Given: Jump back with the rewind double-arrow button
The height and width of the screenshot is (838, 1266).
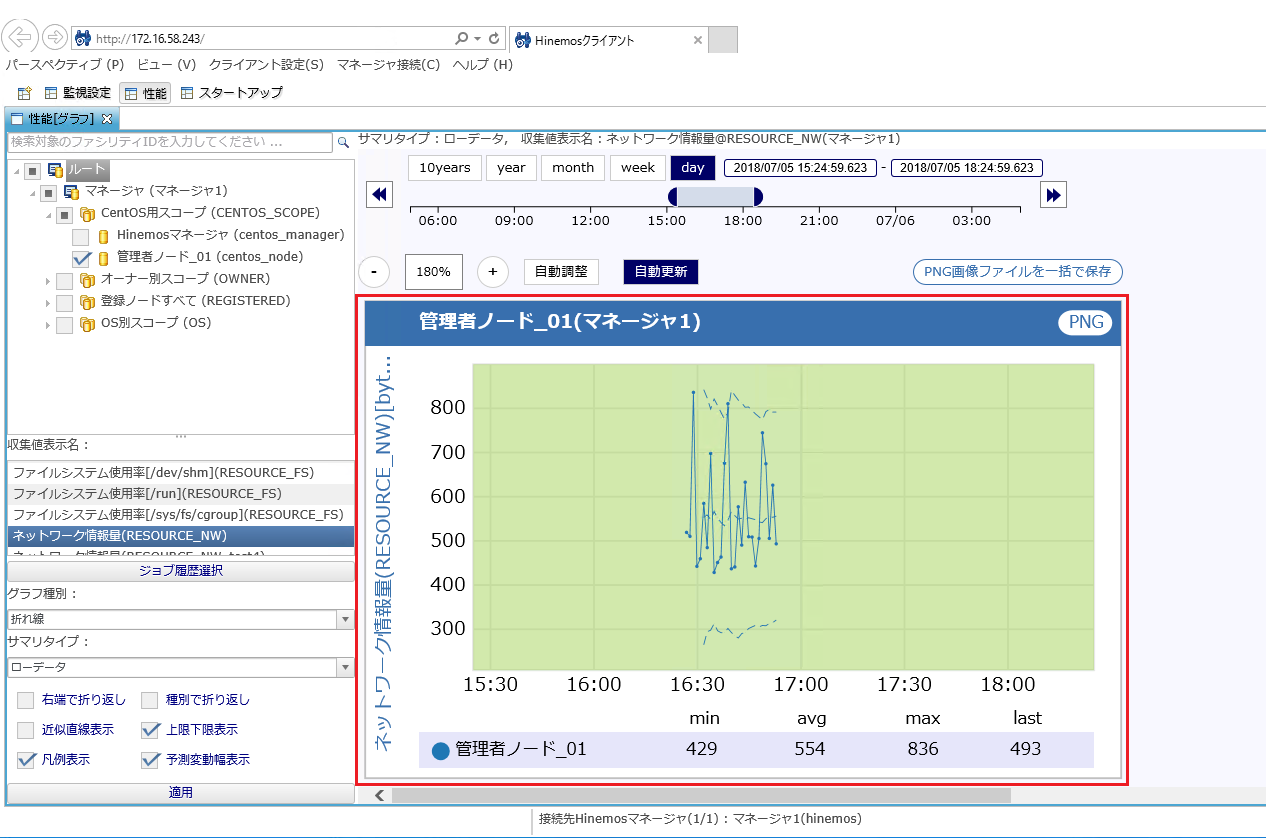Looking at the screenshot, I should click(x=380, y=195).
